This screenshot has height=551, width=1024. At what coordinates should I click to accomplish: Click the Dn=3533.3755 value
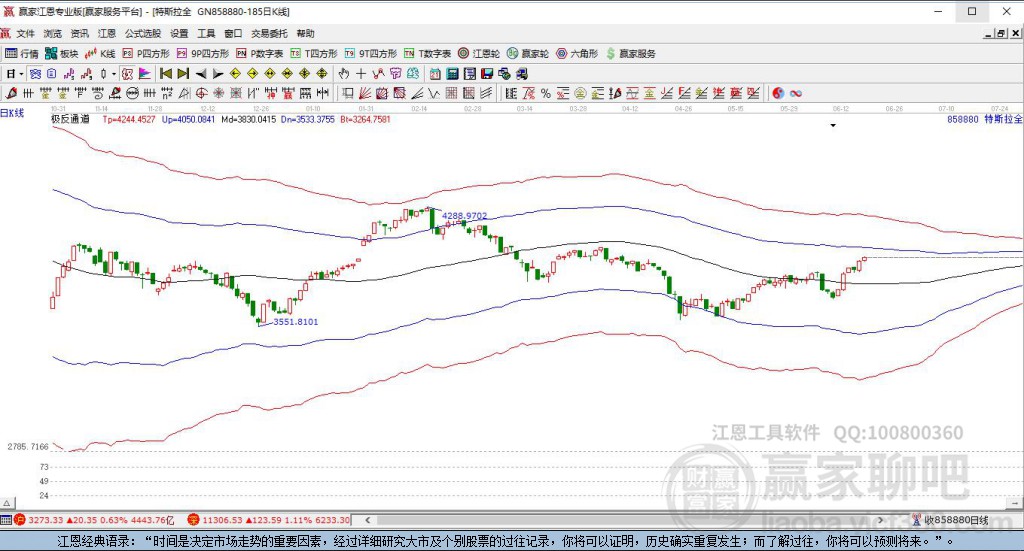pyautogui.click(x=308, y=119)
